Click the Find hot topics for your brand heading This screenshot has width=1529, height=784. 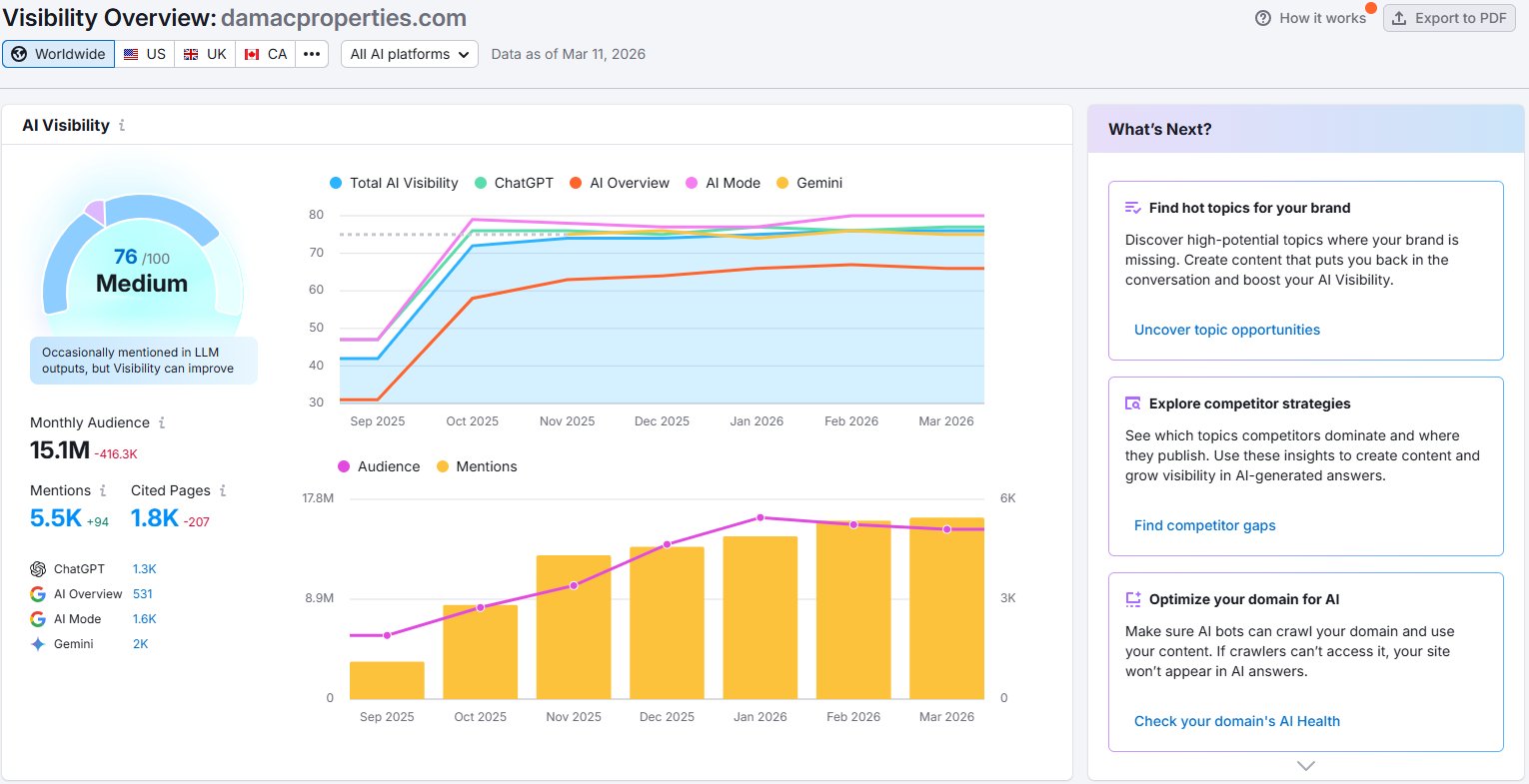click(x=1250, y=208)
